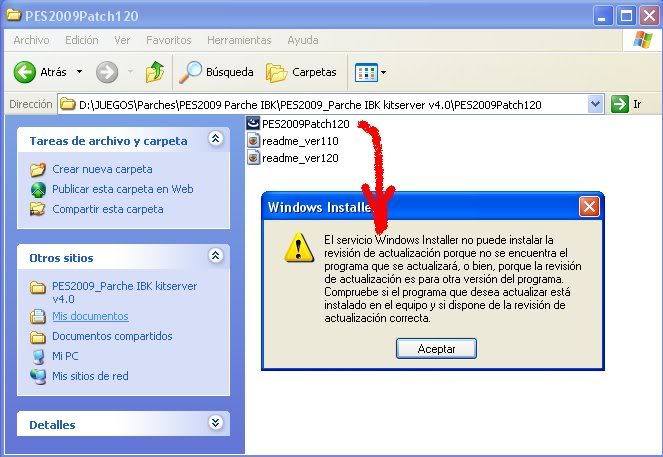Image resolution: width=663 pixels, height=457 pixels.
Task: Click the title bar folder icon of PES2009Patch120
Action: coord(14,15)
